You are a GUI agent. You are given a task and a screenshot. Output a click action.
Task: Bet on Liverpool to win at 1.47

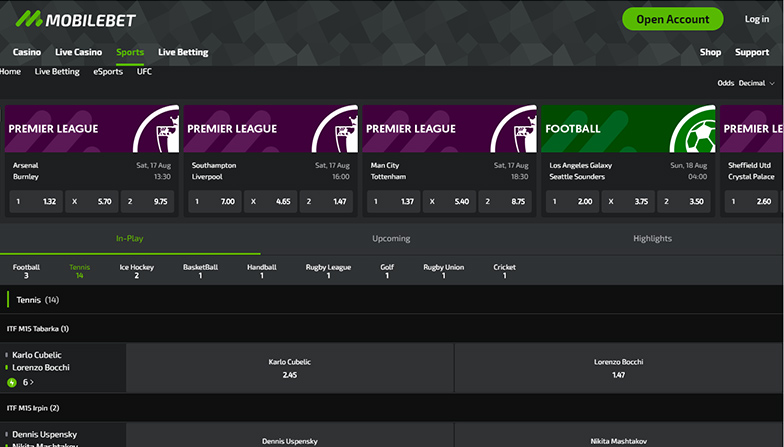326,202
